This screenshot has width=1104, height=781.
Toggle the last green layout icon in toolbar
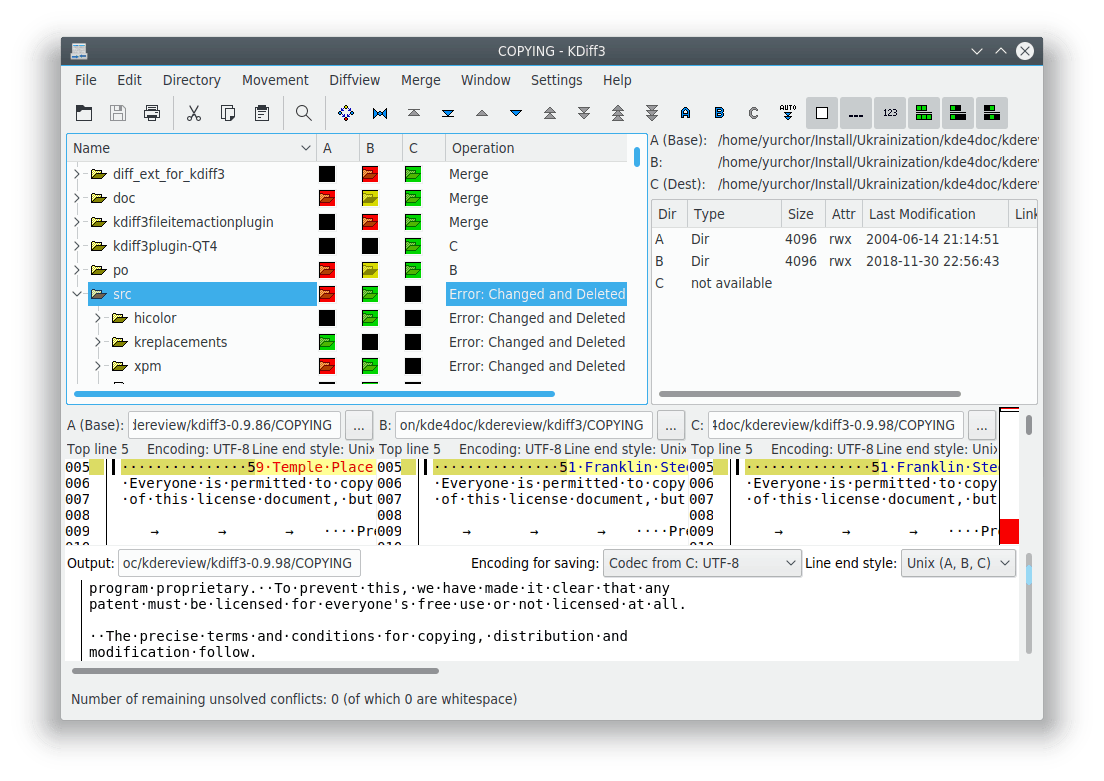click(x=992, y=113)
